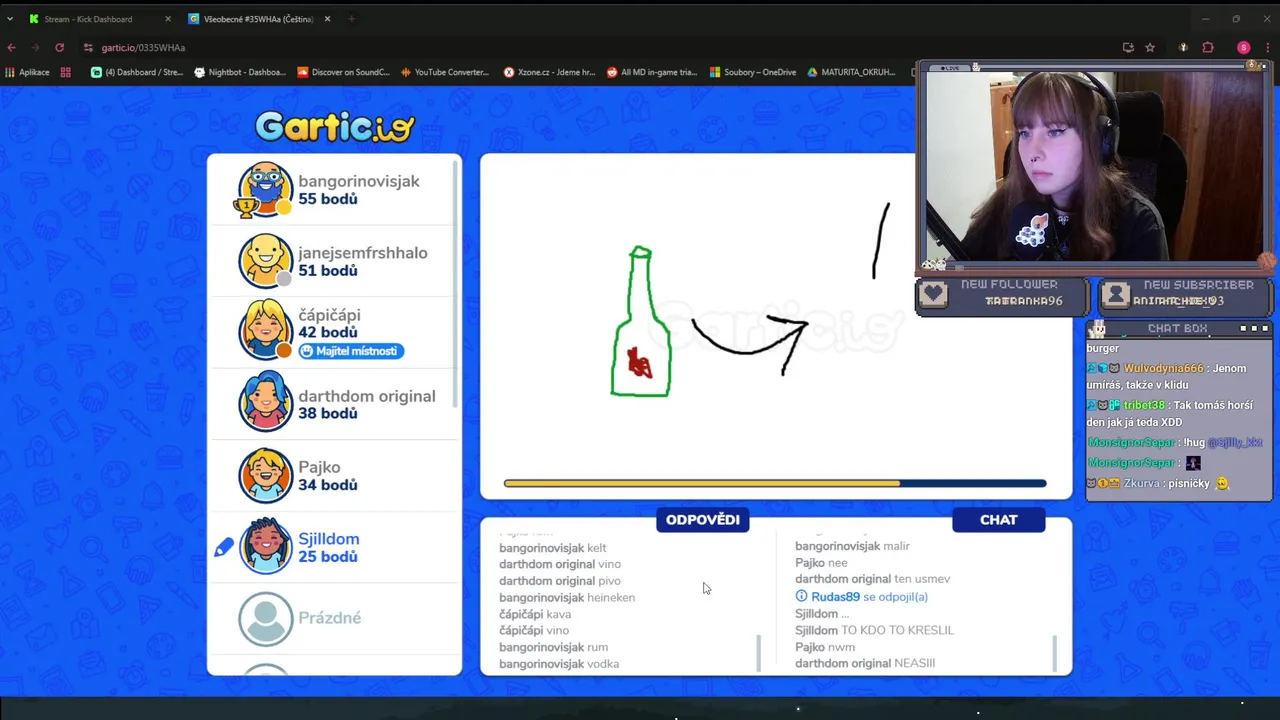
Task: Select player janejsemfrshhalo in the list
Action: coord(333,261)
